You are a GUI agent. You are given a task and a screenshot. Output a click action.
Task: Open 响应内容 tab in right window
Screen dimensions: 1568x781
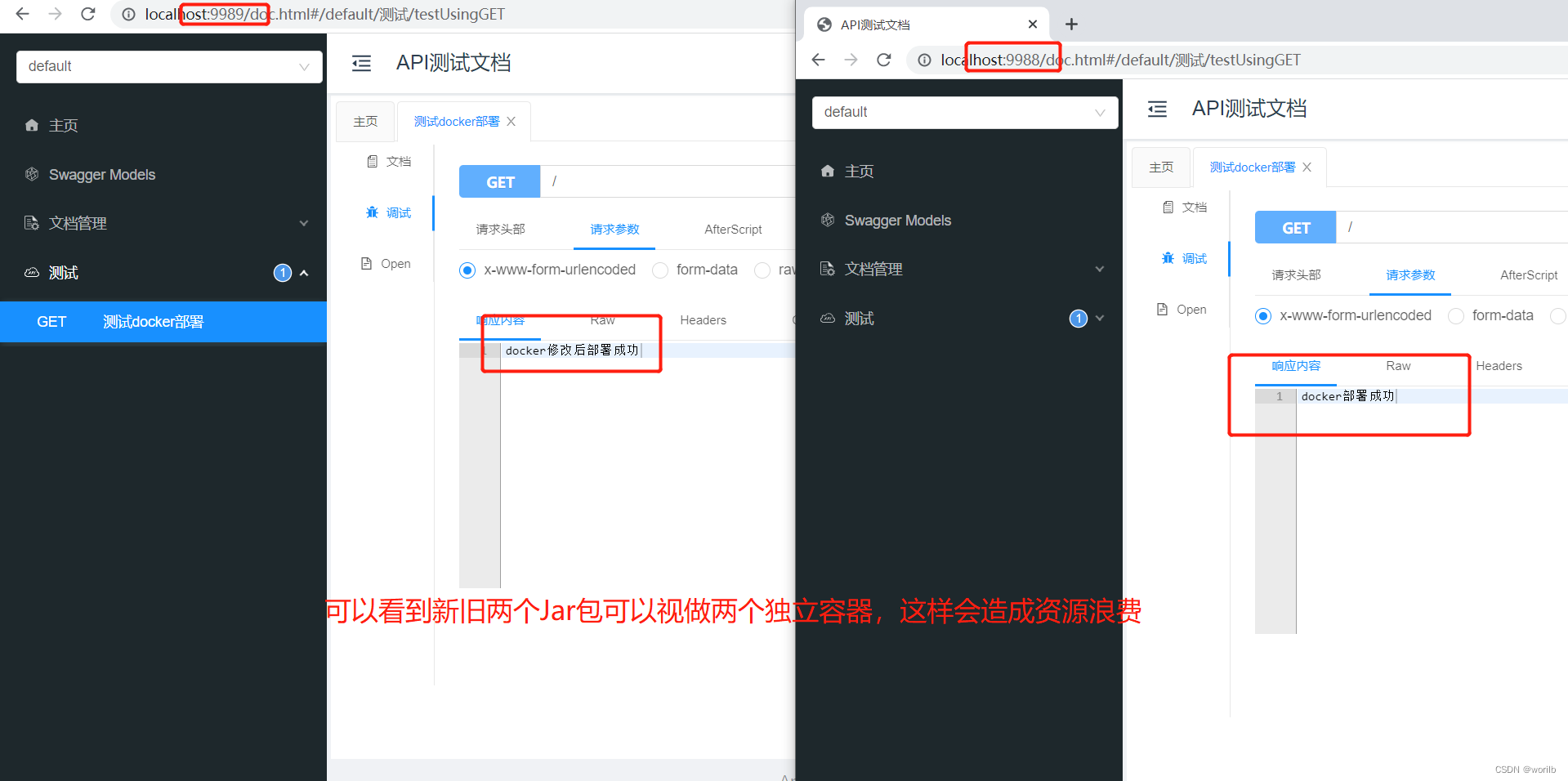point(1296,366)
